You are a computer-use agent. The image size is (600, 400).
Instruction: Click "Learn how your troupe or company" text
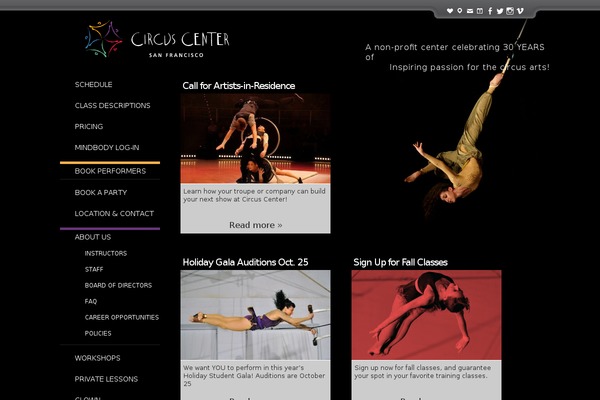pyautogui.click(x=254, y=195)
